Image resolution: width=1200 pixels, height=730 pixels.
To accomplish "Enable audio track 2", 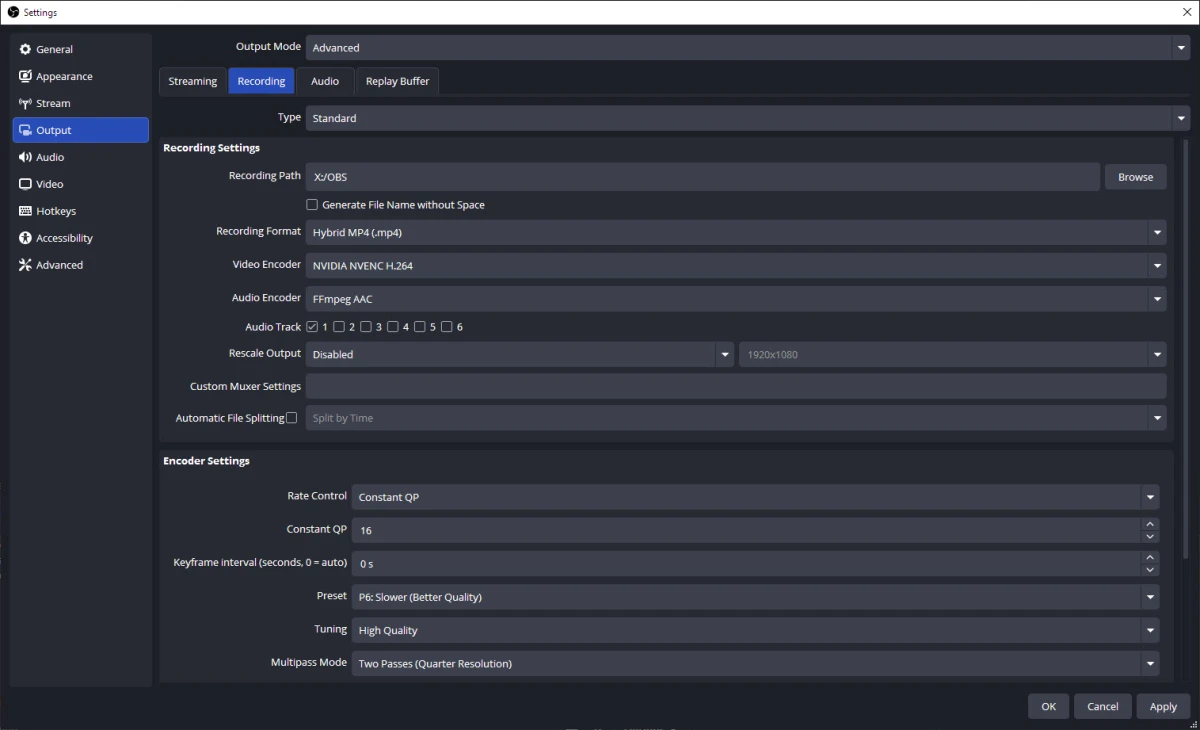I will pos(339,327).
